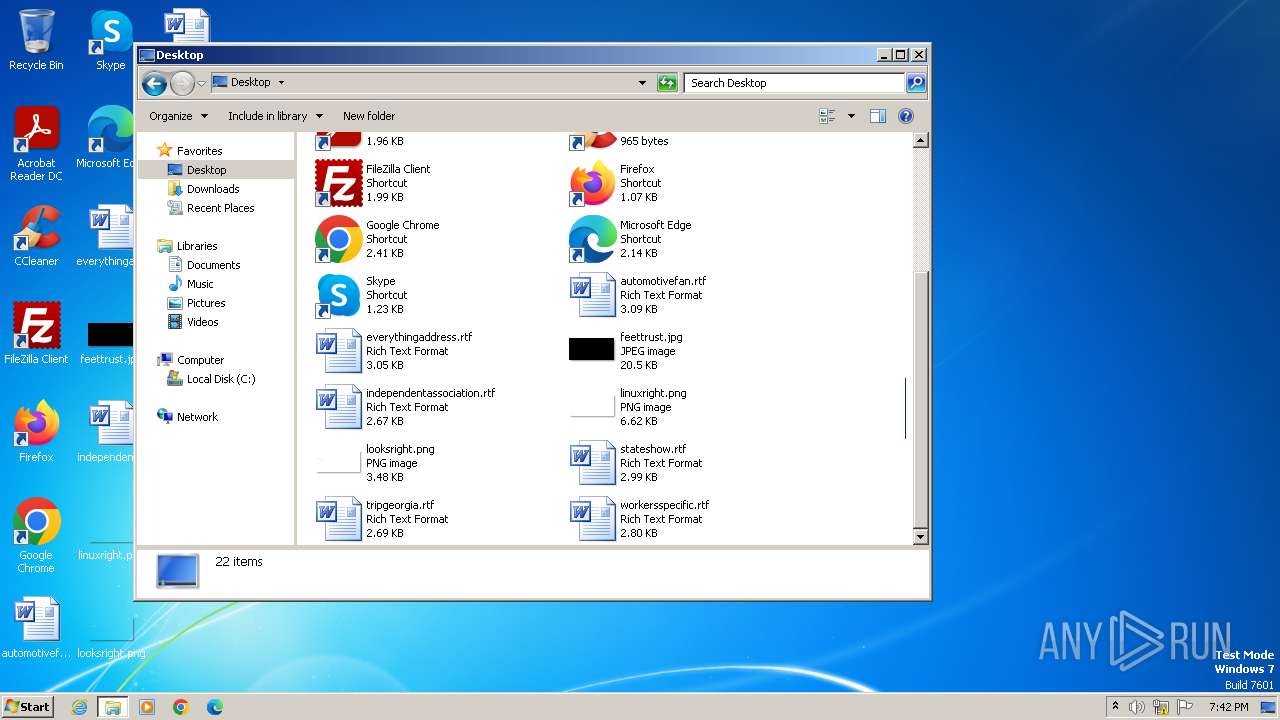This screenshot has width=1280, height=720.
Task: Click the file list scroll down arrow
Action: tap(921, 537)
